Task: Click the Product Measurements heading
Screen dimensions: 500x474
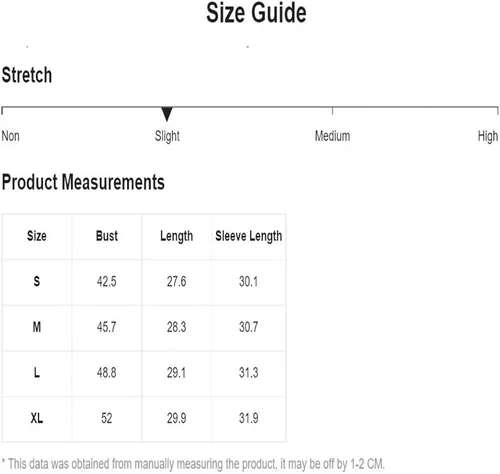Action: click(x=83, y=182)
